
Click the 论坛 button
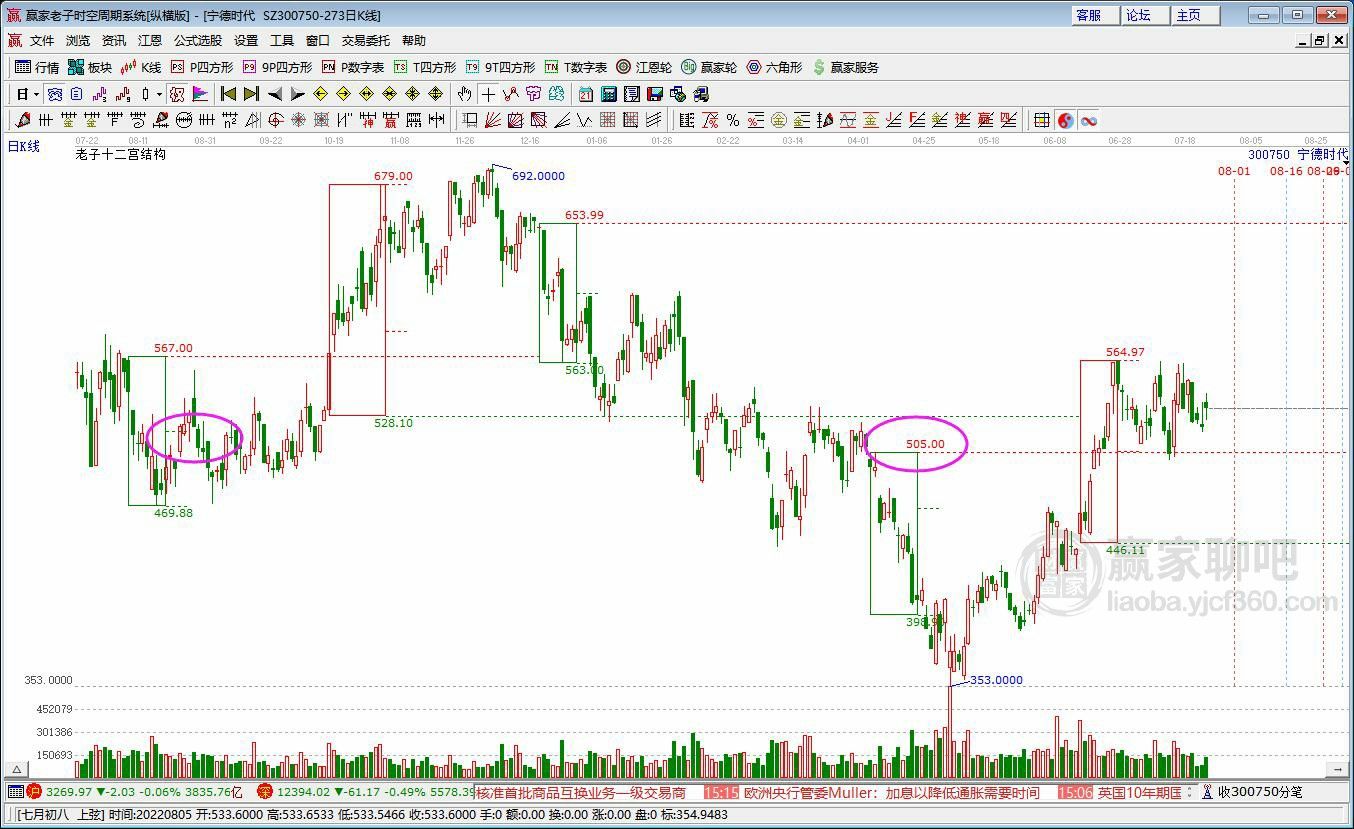click(1146, 15)
